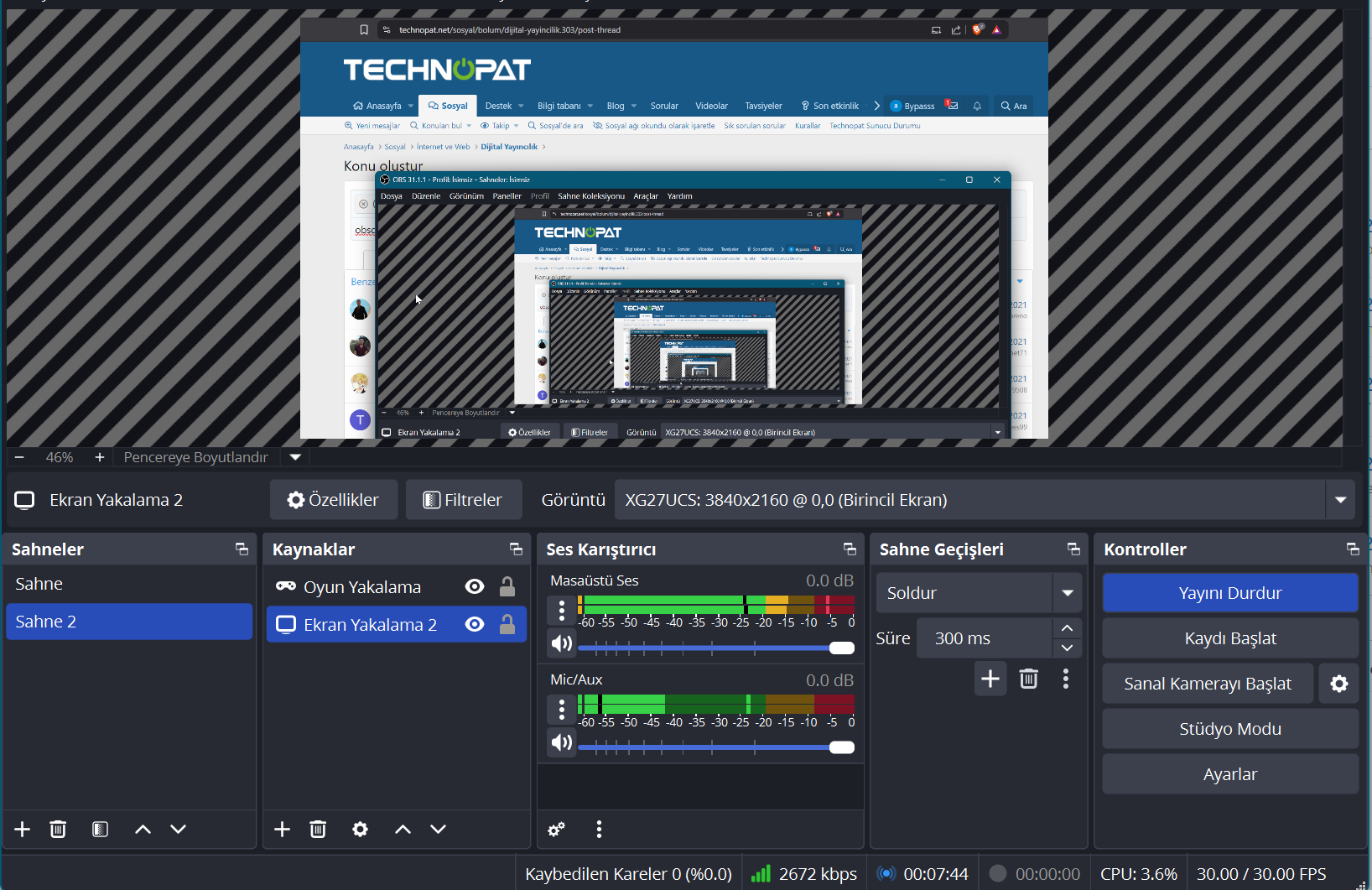Click the Süre 300 ms duration field
1372x890 pixels.
[985, 638]
